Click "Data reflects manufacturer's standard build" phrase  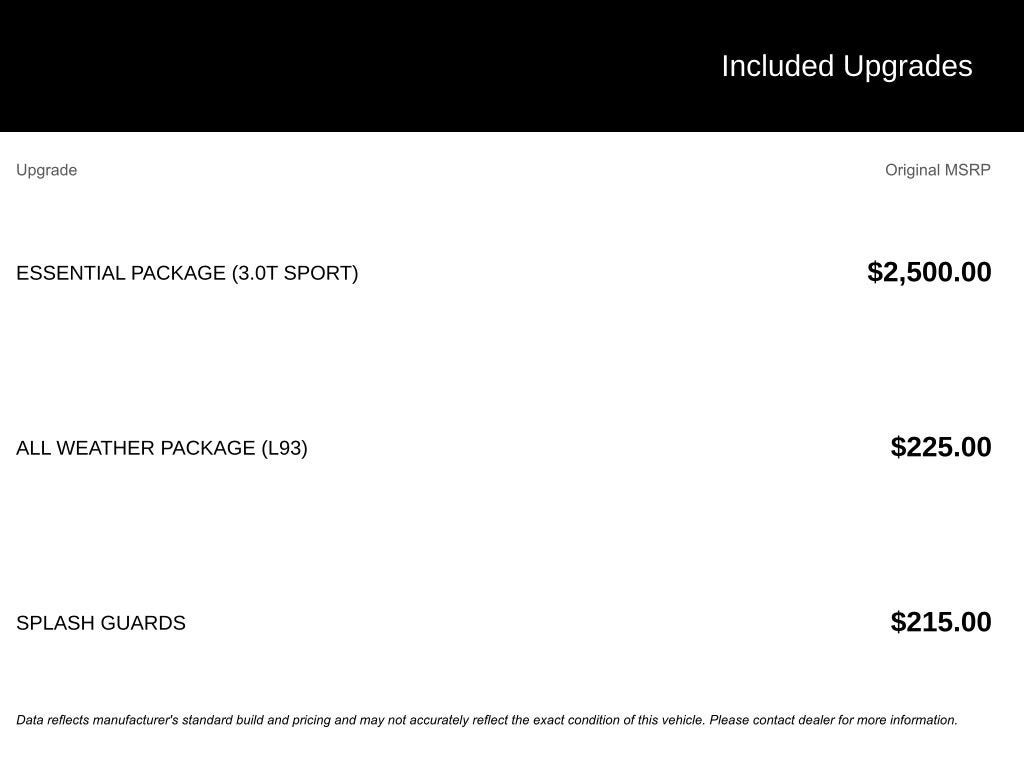click(139, 720)
